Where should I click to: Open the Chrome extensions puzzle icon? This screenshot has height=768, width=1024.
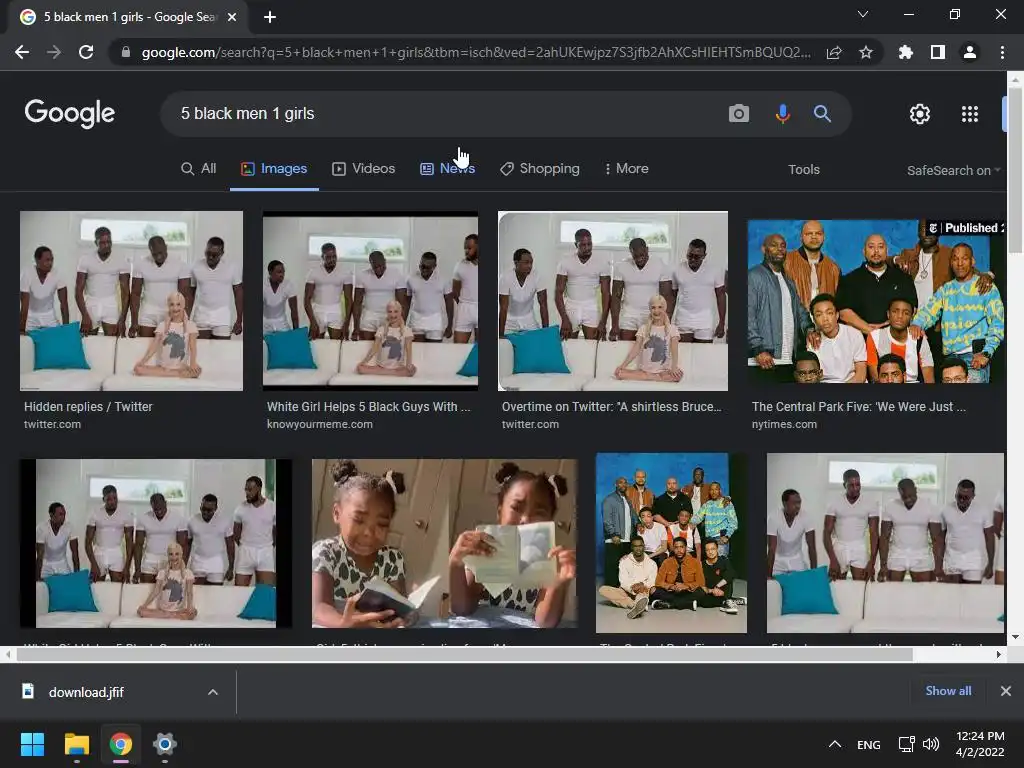coord(906,52)
